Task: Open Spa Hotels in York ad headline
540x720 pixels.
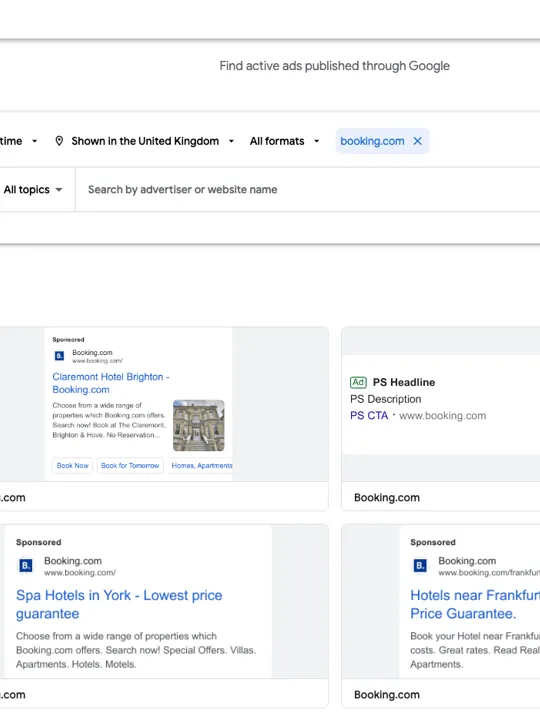Action: (x=119, y=604)
